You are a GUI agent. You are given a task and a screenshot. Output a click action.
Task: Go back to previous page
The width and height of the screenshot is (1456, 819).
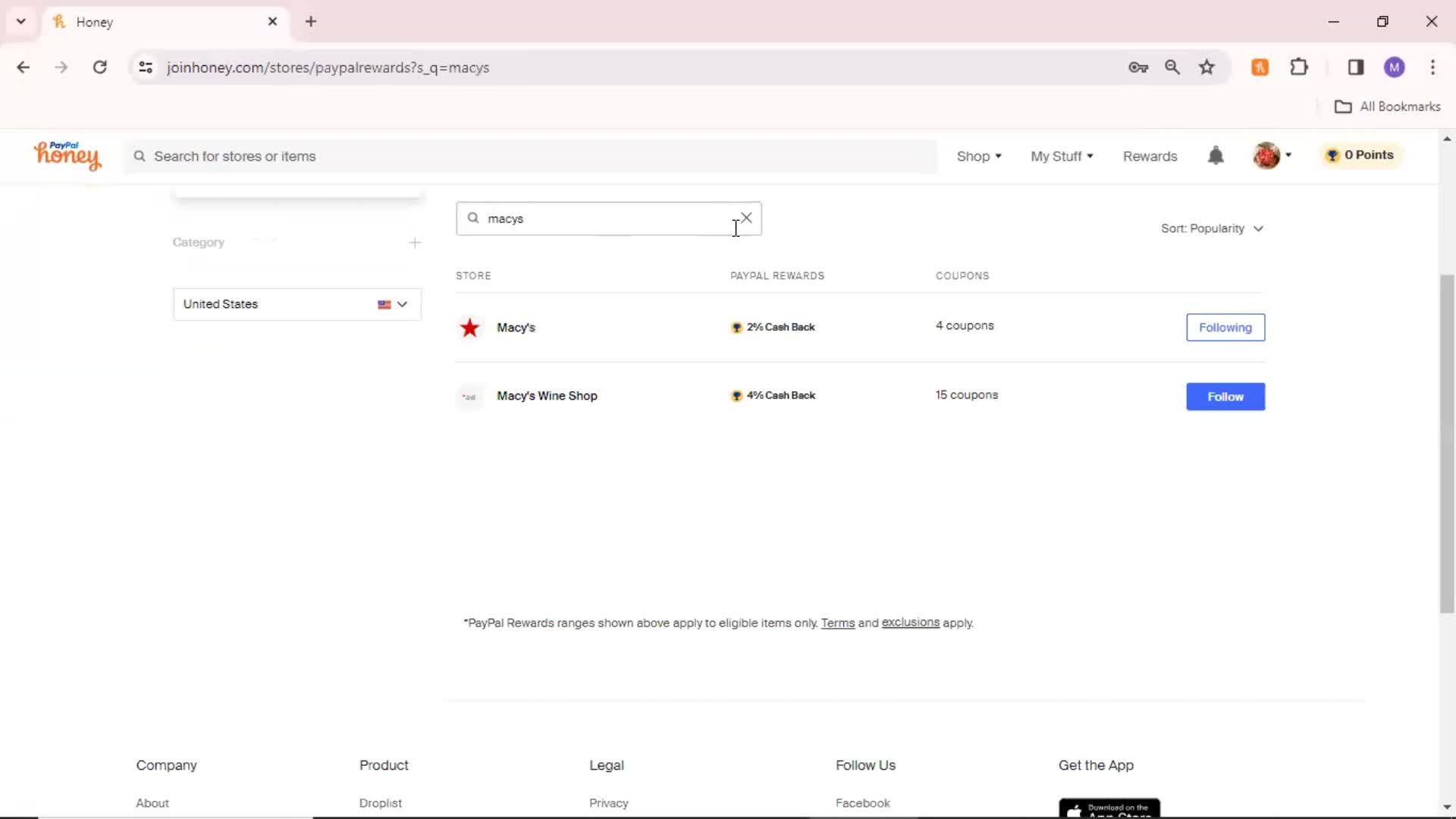(x=24, y=67)
